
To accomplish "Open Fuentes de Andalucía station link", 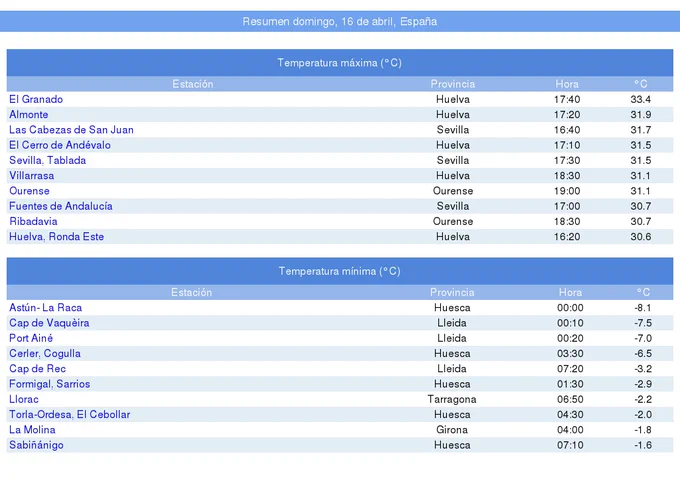I will tap(61, 206).
